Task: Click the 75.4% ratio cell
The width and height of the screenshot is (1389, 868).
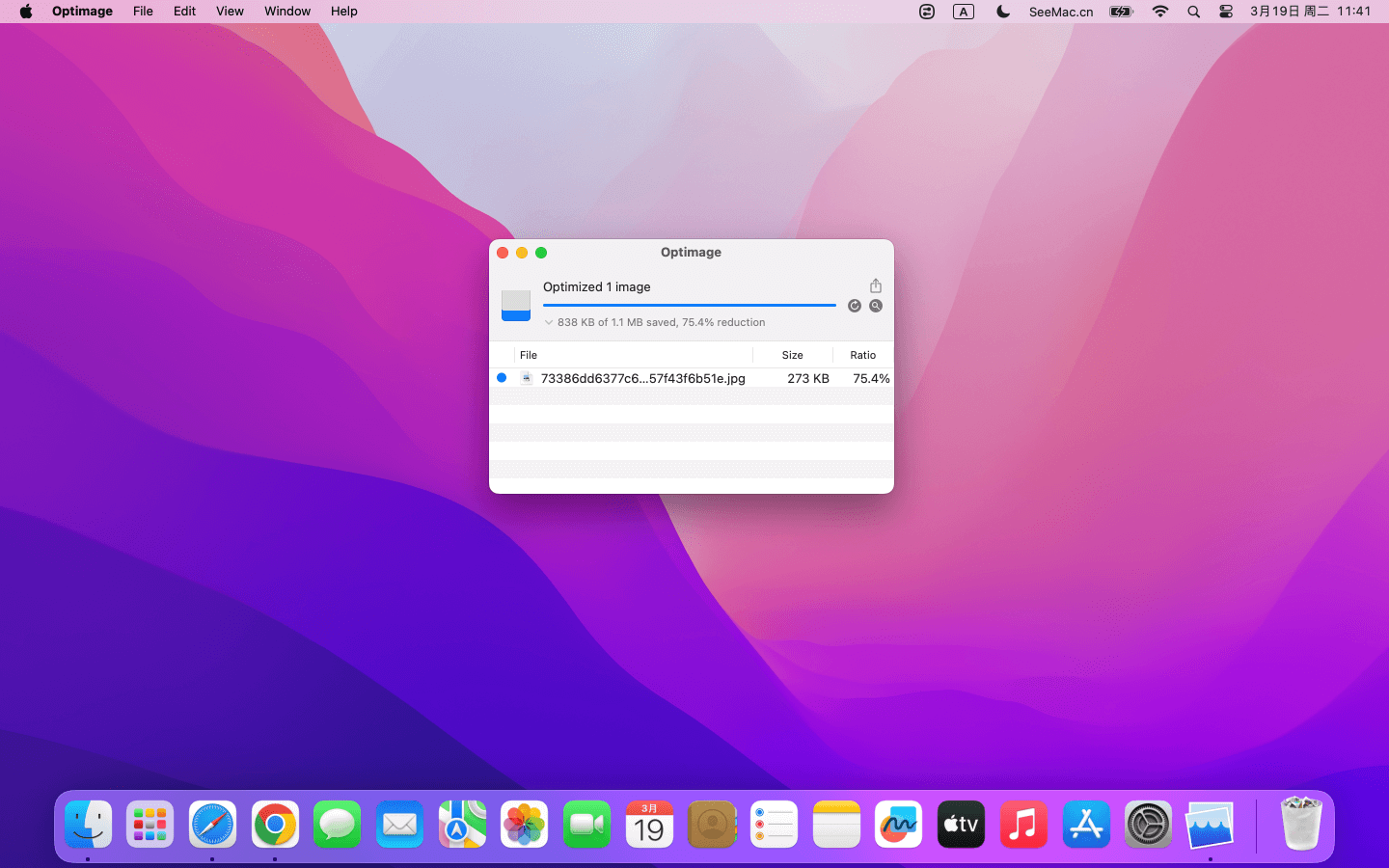Action: pos(871,378)
